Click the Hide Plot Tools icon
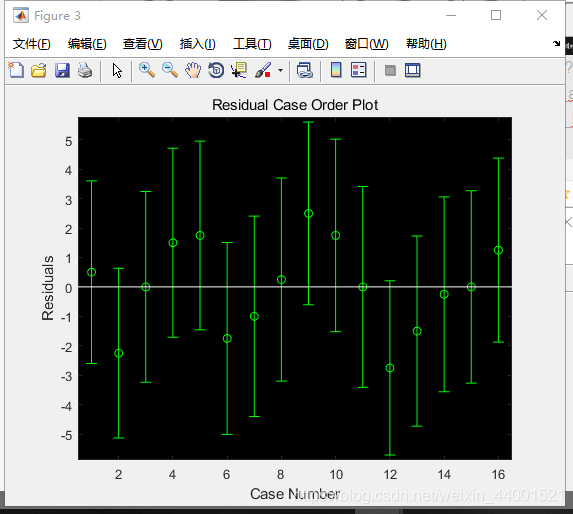 390,70
